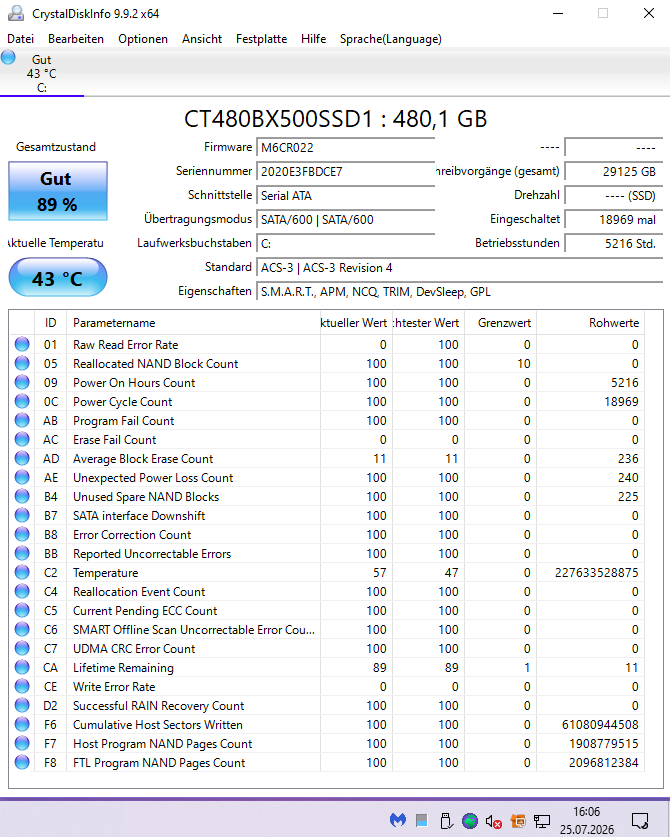Screen dimensions: 670x837
Task: Click the blue Gut status orb in drive tab
Action: click(x=8, y=57)
